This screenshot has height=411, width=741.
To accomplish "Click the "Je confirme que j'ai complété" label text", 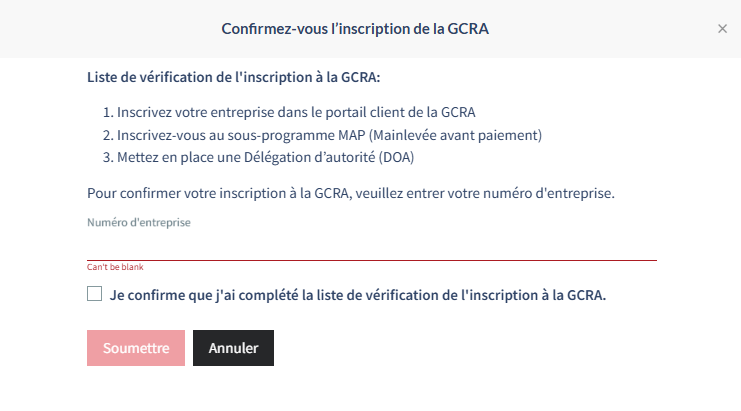I will [359, 295].
